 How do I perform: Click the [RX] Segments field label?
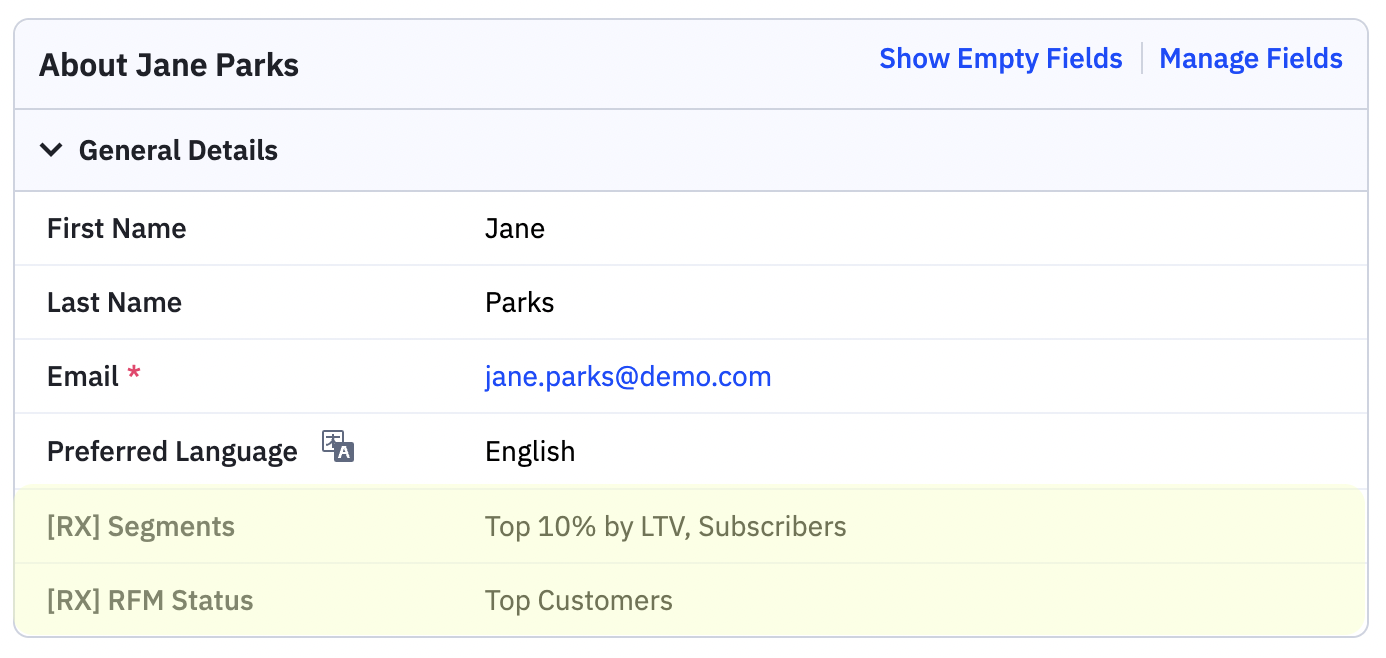(141, 527)
